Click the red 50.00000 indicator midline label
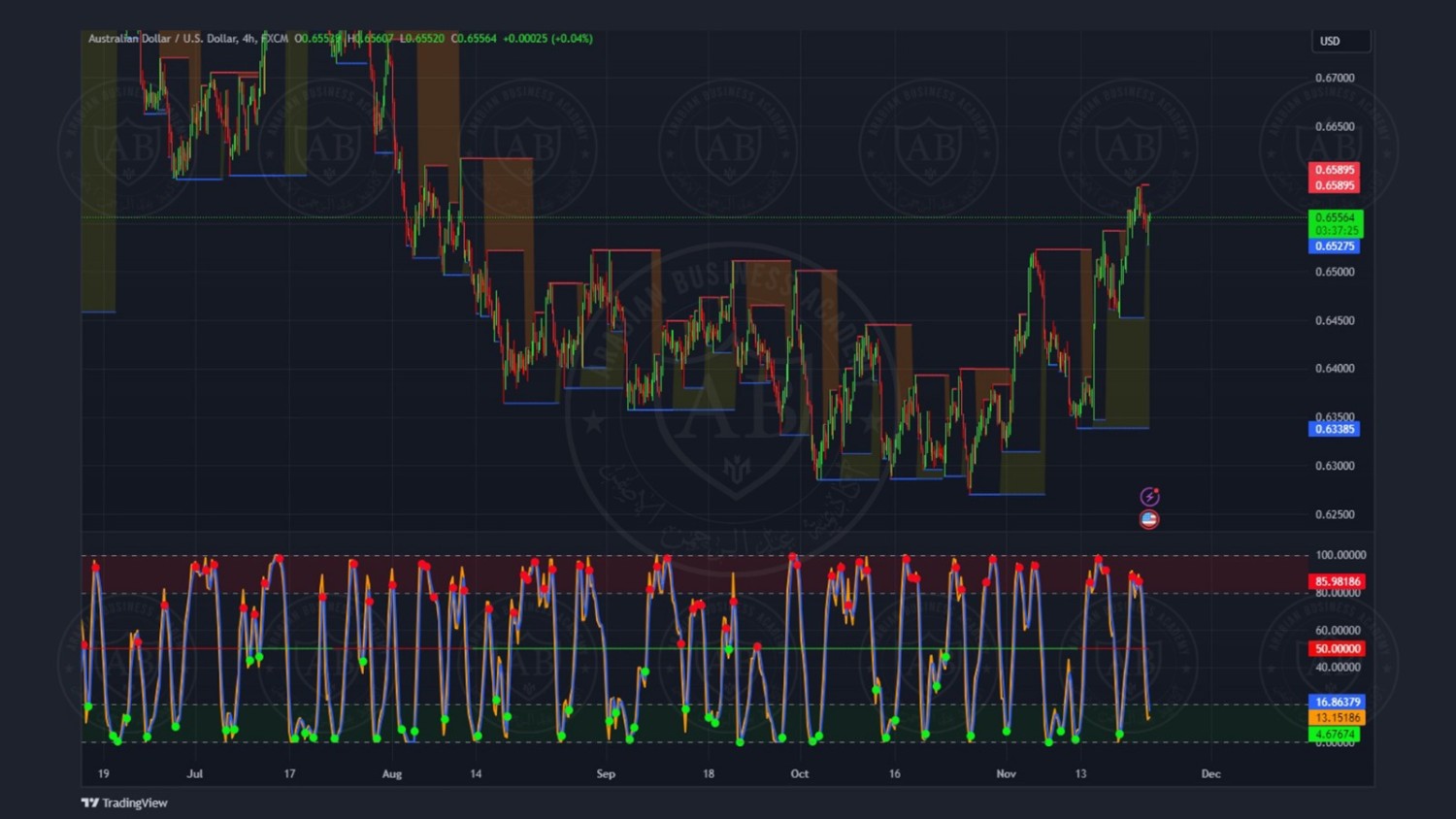Viewport: 1456px width, 819px height. 1337,648
